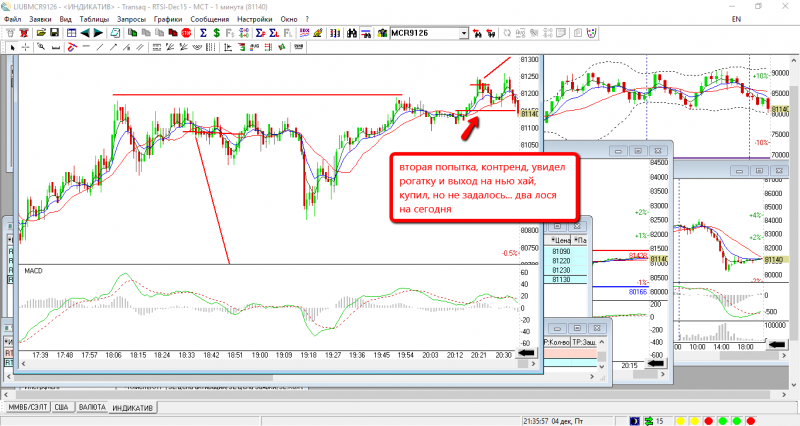Switch to the США tab

(61, 407)
